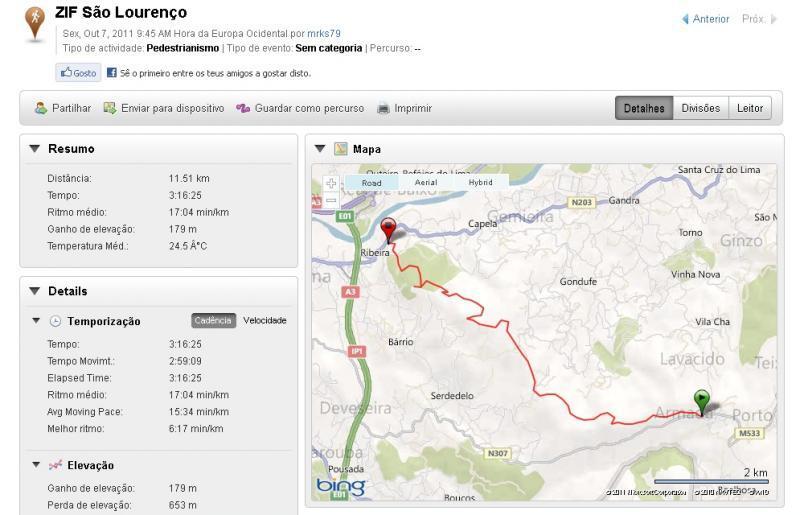Switch the timing view to Cadência
This screenshot has width=800, height=515.
coord(214,321)
